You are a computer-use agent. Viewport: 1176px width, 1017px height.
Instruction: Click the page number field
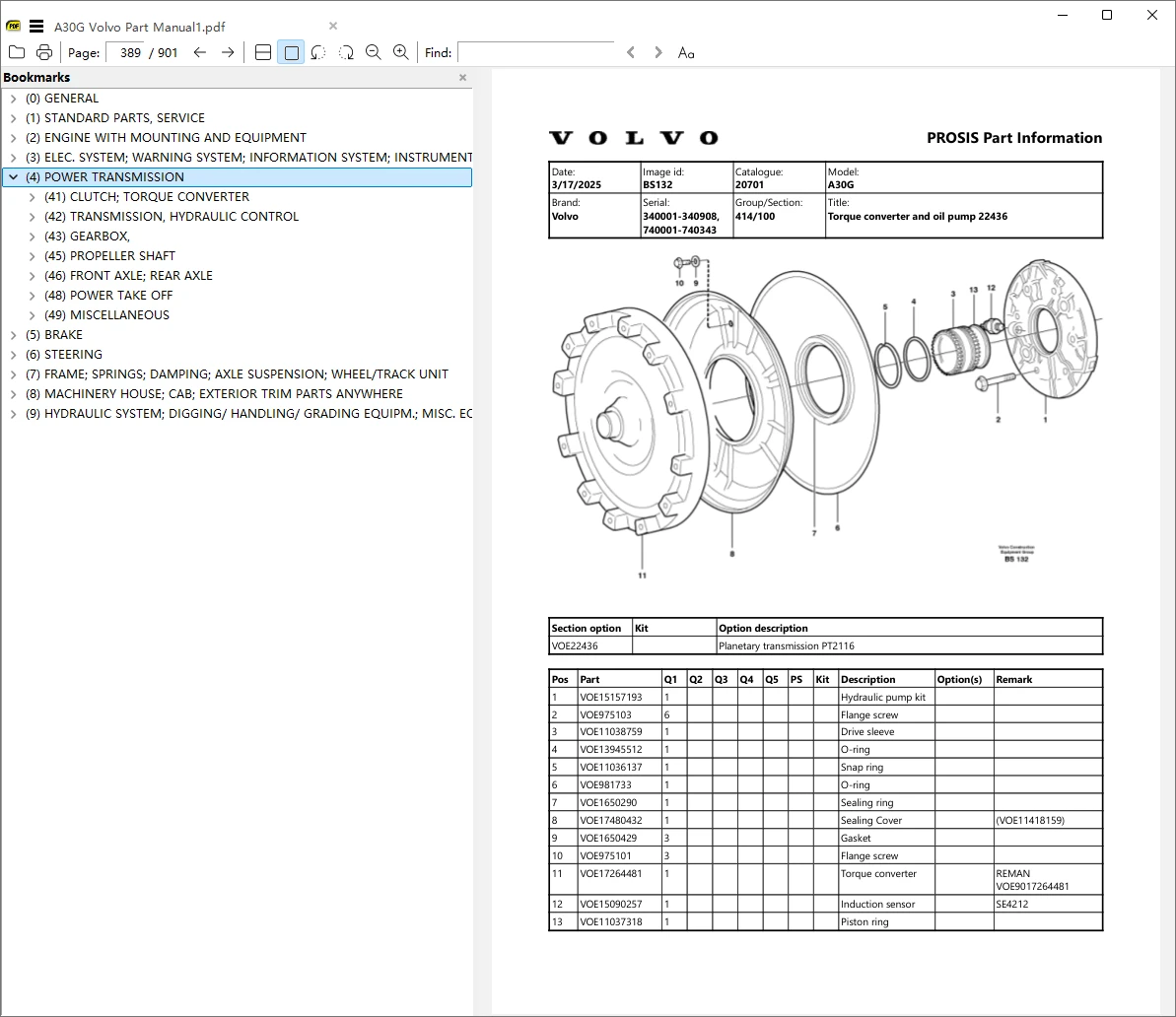point(124,52)
